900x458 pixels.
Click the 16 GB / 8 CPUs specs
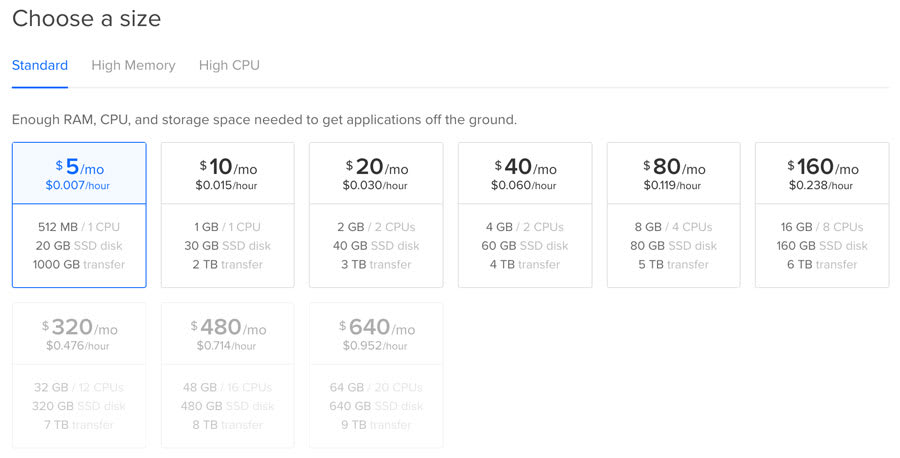coord(822,227)
